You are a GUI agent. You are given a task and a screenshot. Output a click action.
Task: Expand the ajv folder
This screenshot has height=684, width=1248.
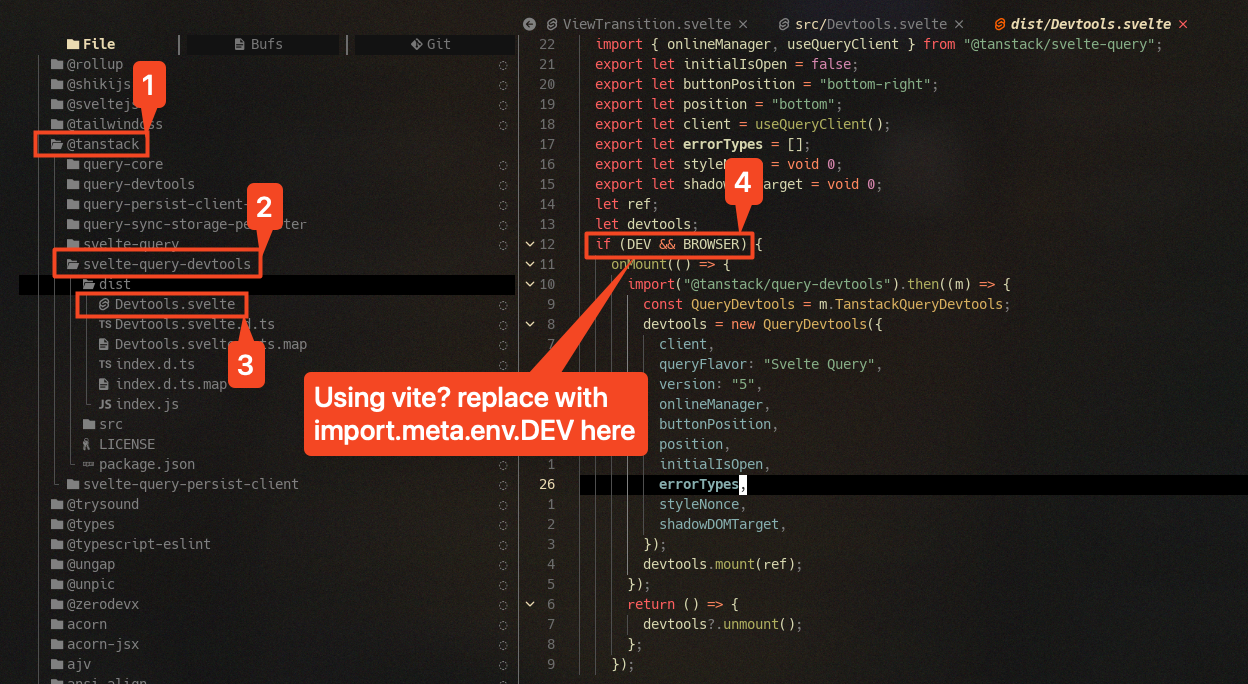71,664
